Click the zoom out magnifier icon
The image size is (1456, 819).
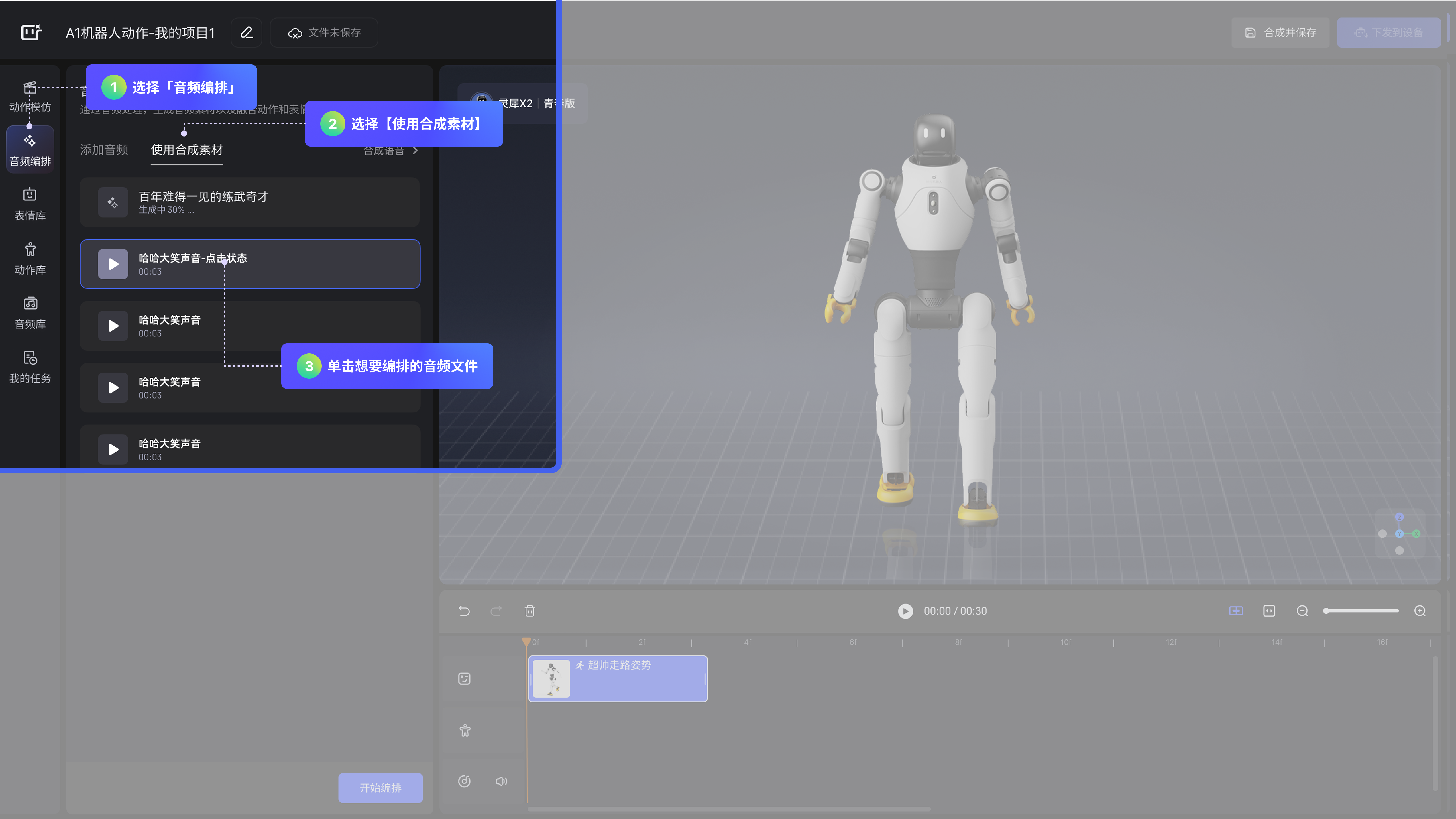(x=1302, y=611)
